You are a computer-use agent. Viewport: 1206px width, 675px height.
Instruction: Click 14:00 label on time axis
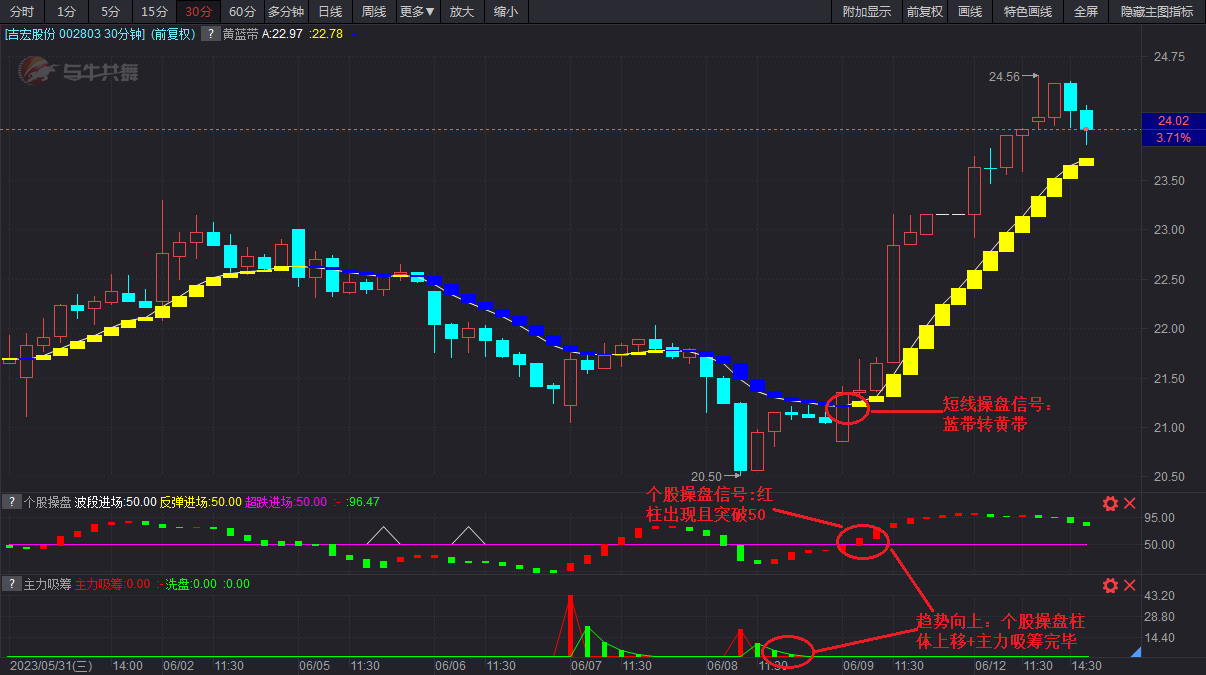click(128, 665)
